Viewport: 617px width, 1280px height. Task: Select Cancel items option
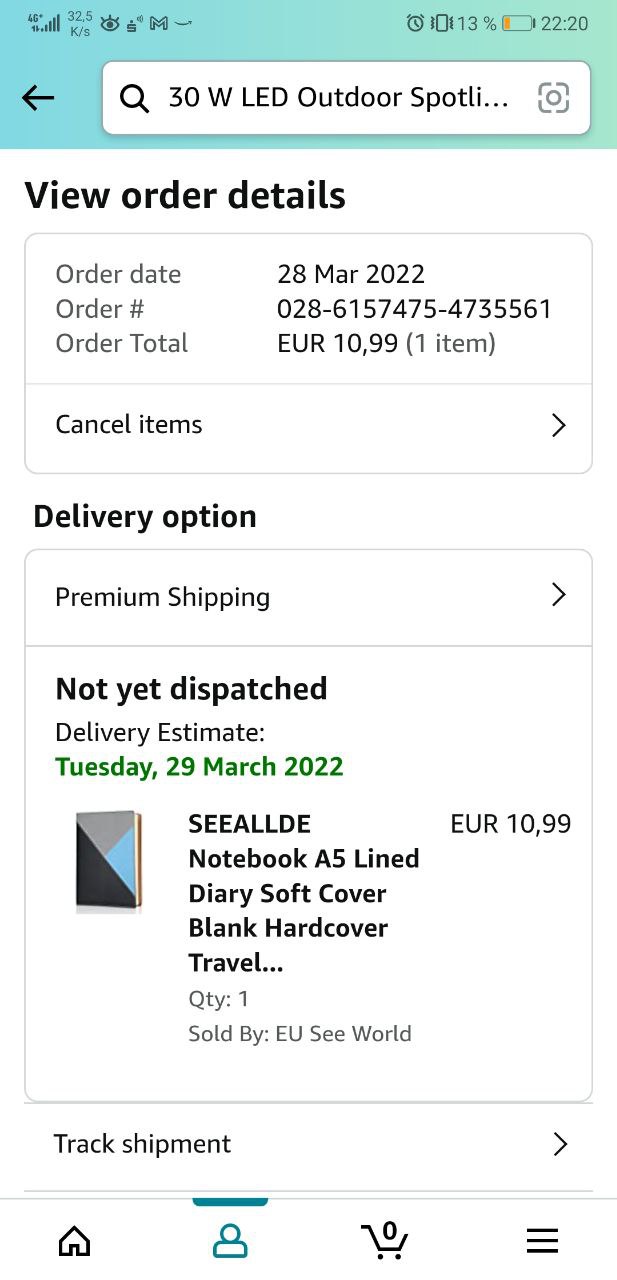pyautogui.click(x=129, y=424)
